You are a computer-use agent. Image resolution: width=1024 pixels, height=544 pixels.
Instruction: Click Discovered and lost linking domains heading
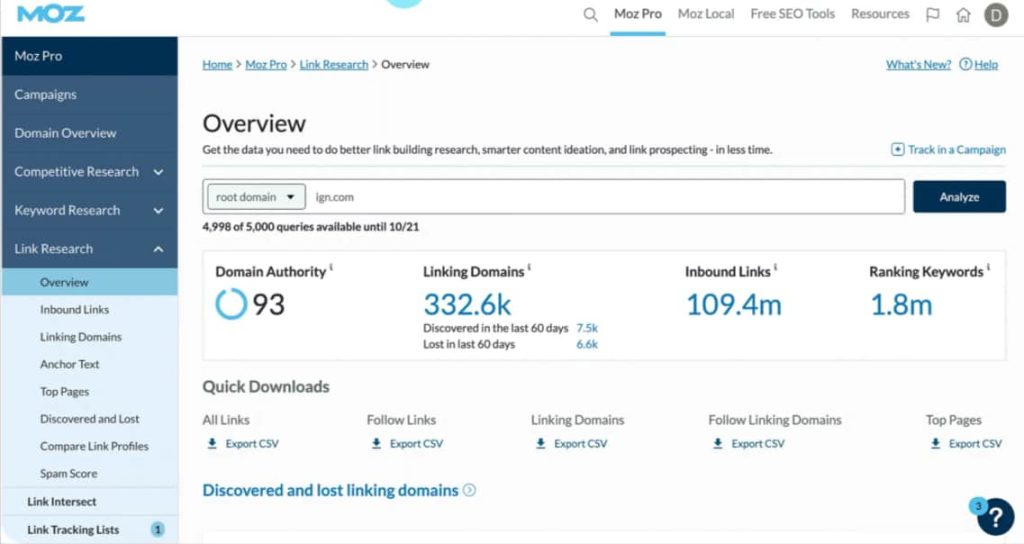pyautogui.click(x=330, y=490)
